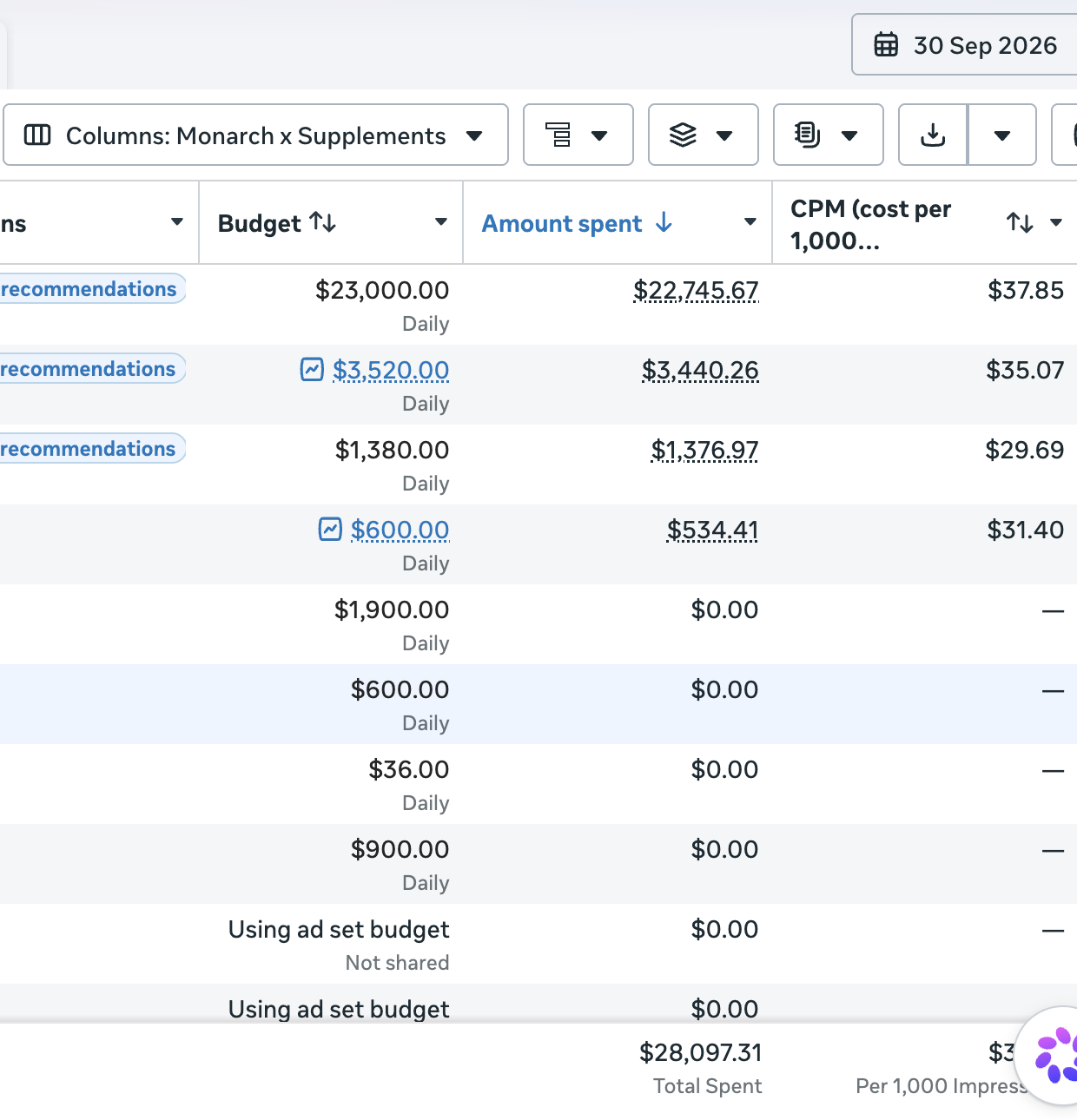Viewport: 1077px width, 1120px height.
Task: Click the $3,440.26 amount spent
Action: 700,370
